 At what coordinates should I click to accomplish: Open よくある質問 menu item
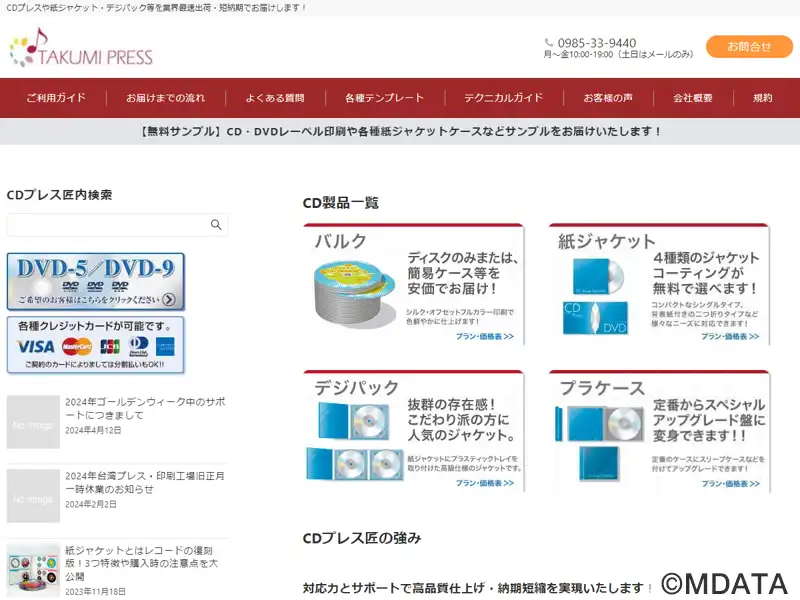pos(275,98)
